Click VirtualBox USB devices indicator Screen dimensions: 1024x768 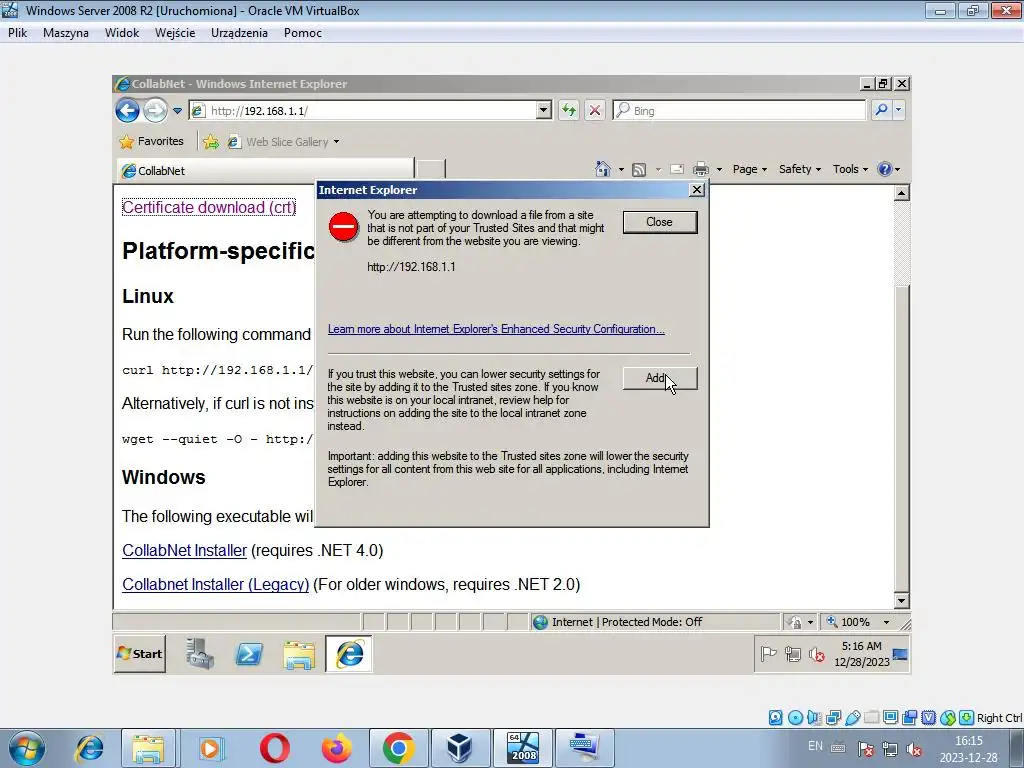pyautogui.click(x=852, y=718)
